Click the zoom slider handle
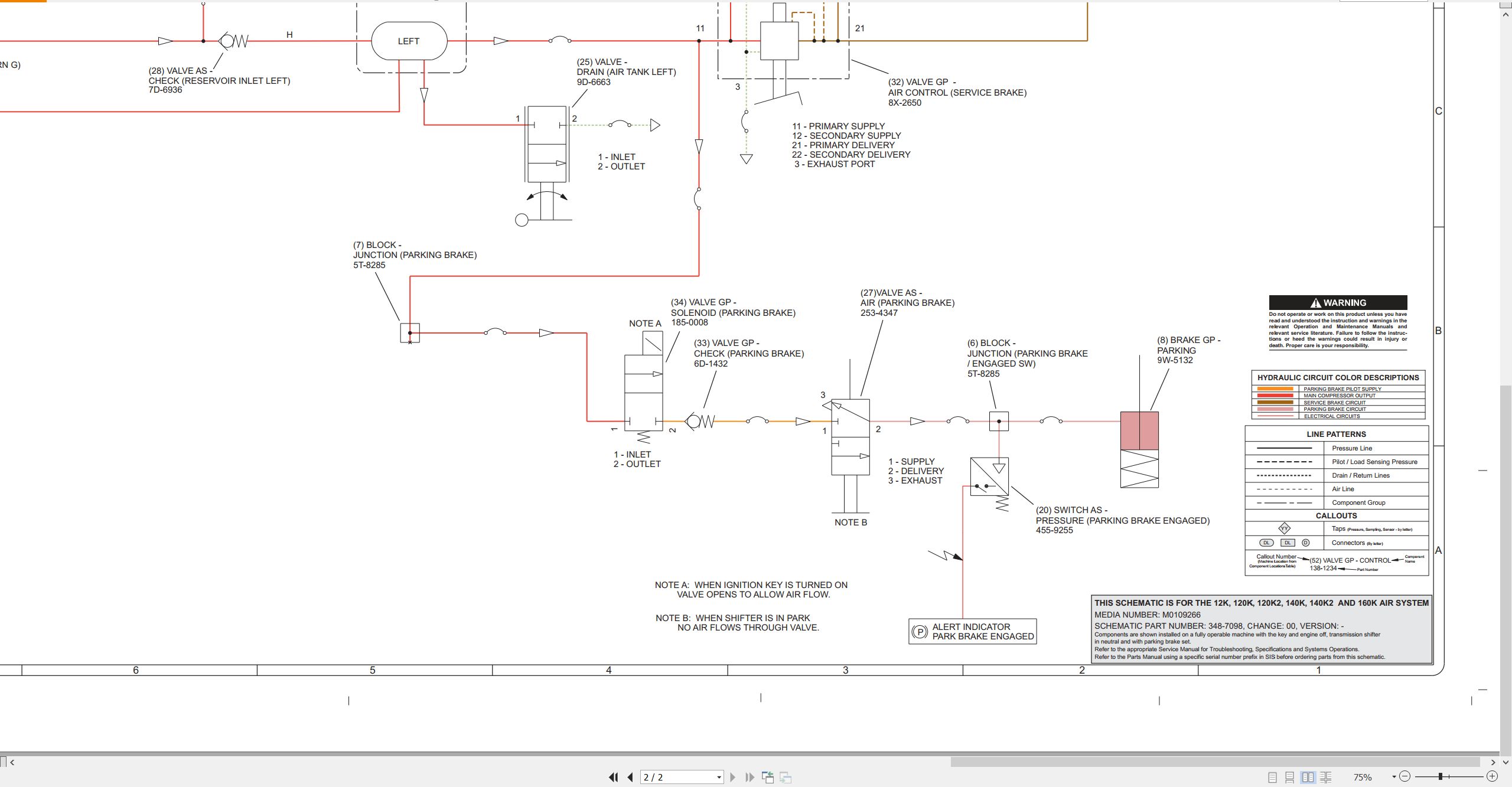The image size is (1512, 787). 1441,776
